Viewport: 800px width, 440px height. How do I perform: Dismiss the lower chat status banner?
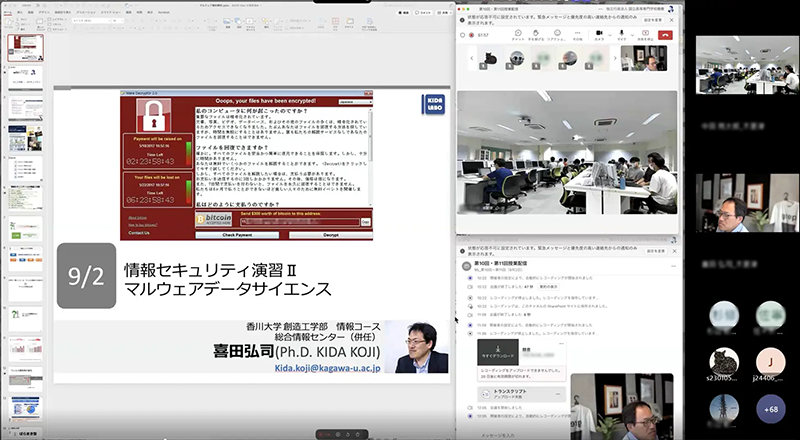click(x=673, y=251)
